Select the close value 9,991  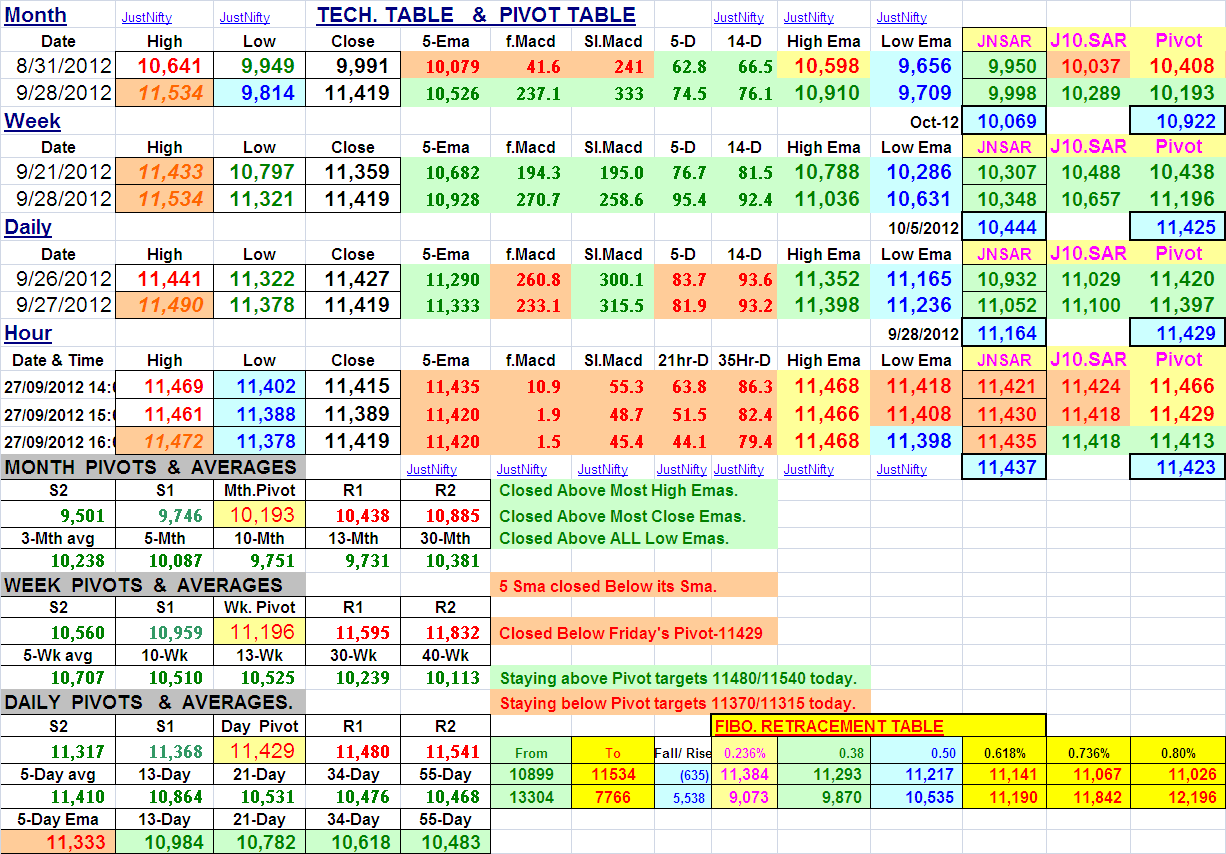pos(352,67)
